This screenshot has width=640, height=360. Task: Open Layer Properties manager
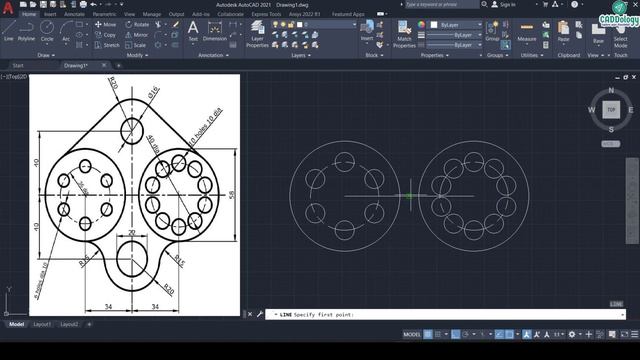point(257,34)
